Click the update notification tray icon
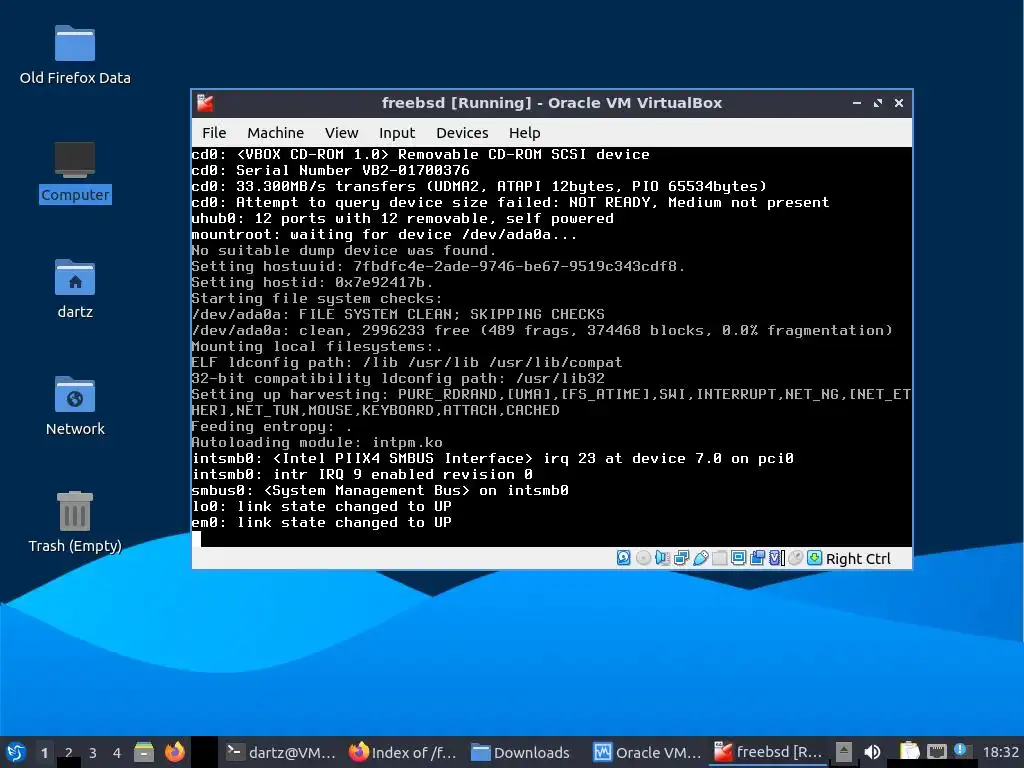The height and width of the screenshot is (768, 1024). [960, 750]
